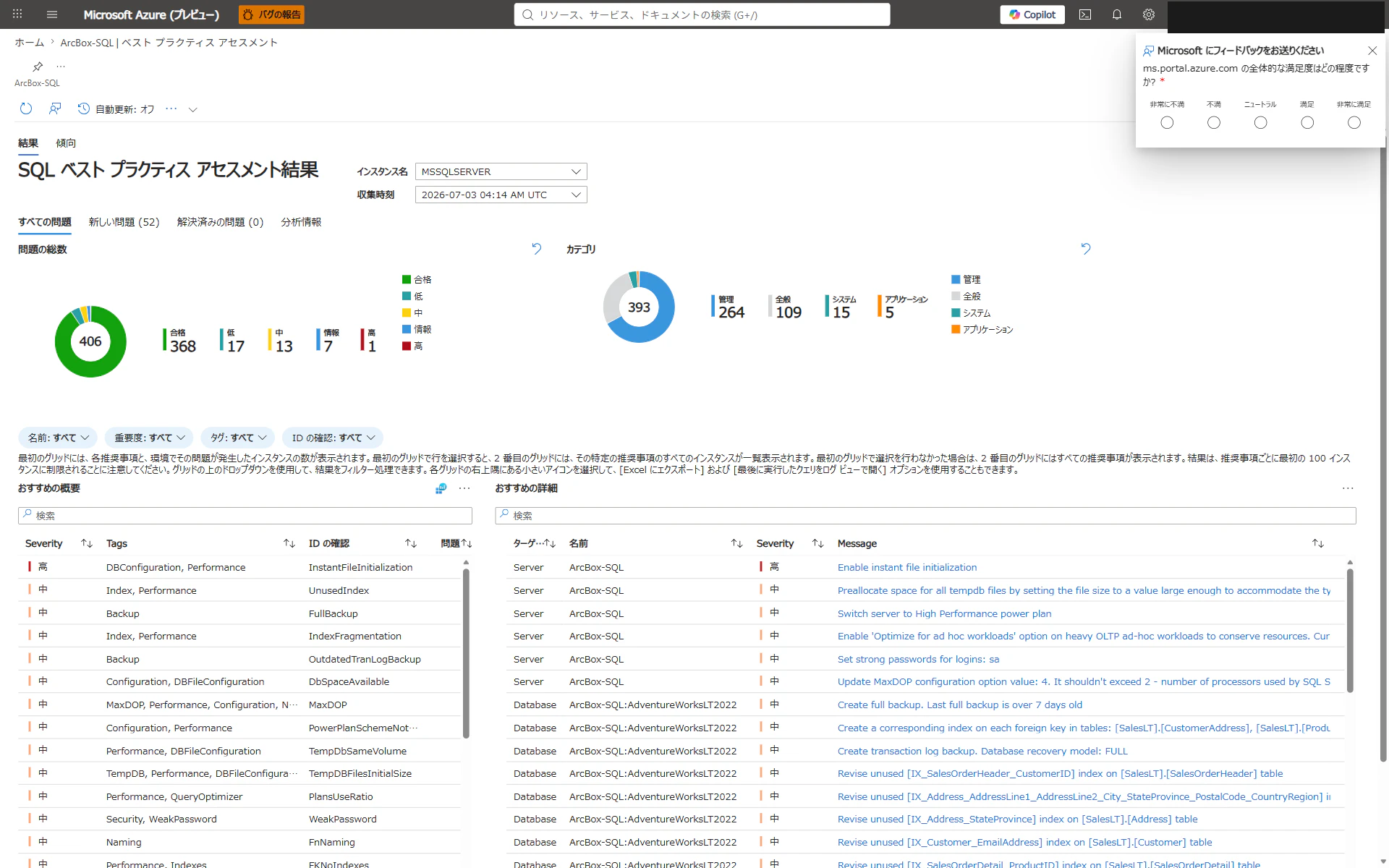Viewport: 1389px width, 868px height.
Task: Open the タグ: すべて filter
Action: point(238,438)
